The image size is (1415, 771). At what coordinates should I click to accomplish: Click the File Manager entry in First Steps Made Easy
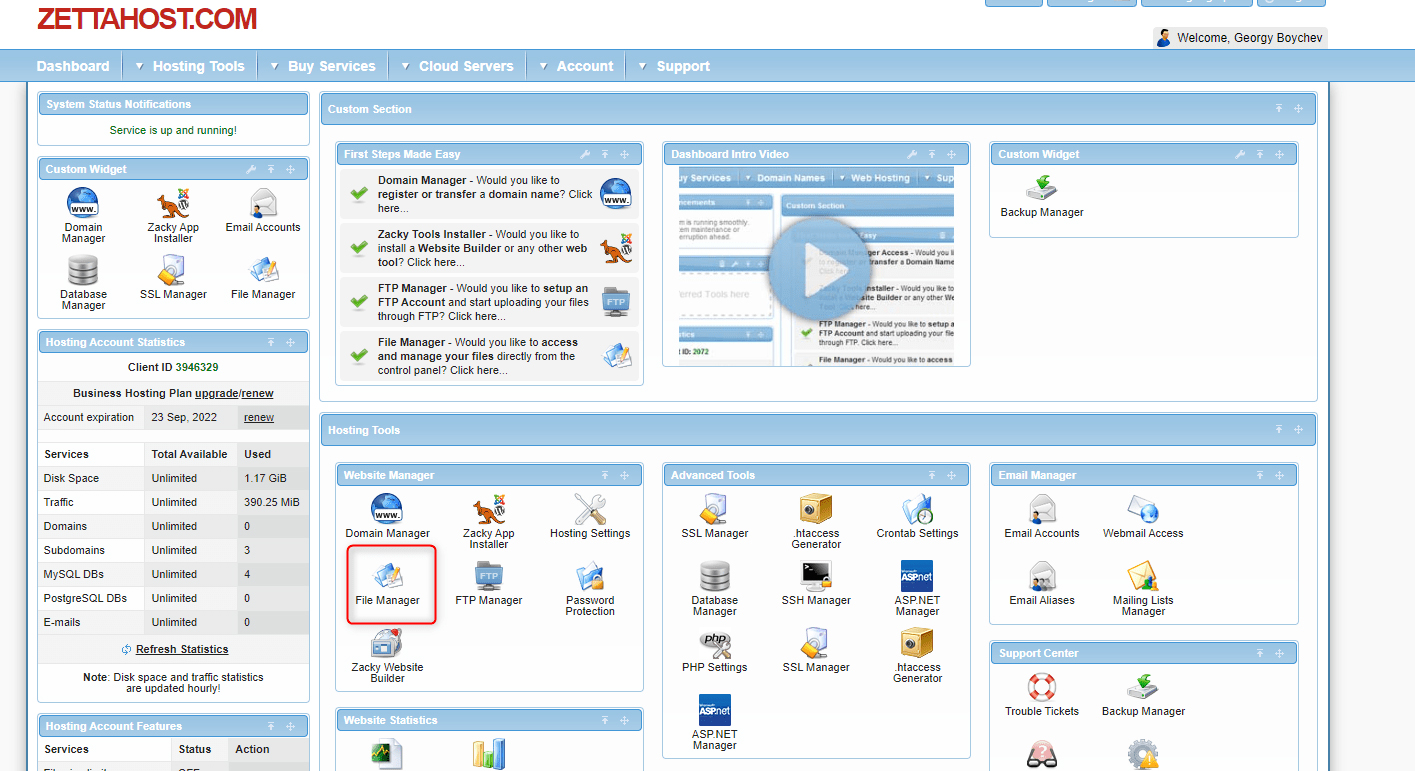[489, 356]
